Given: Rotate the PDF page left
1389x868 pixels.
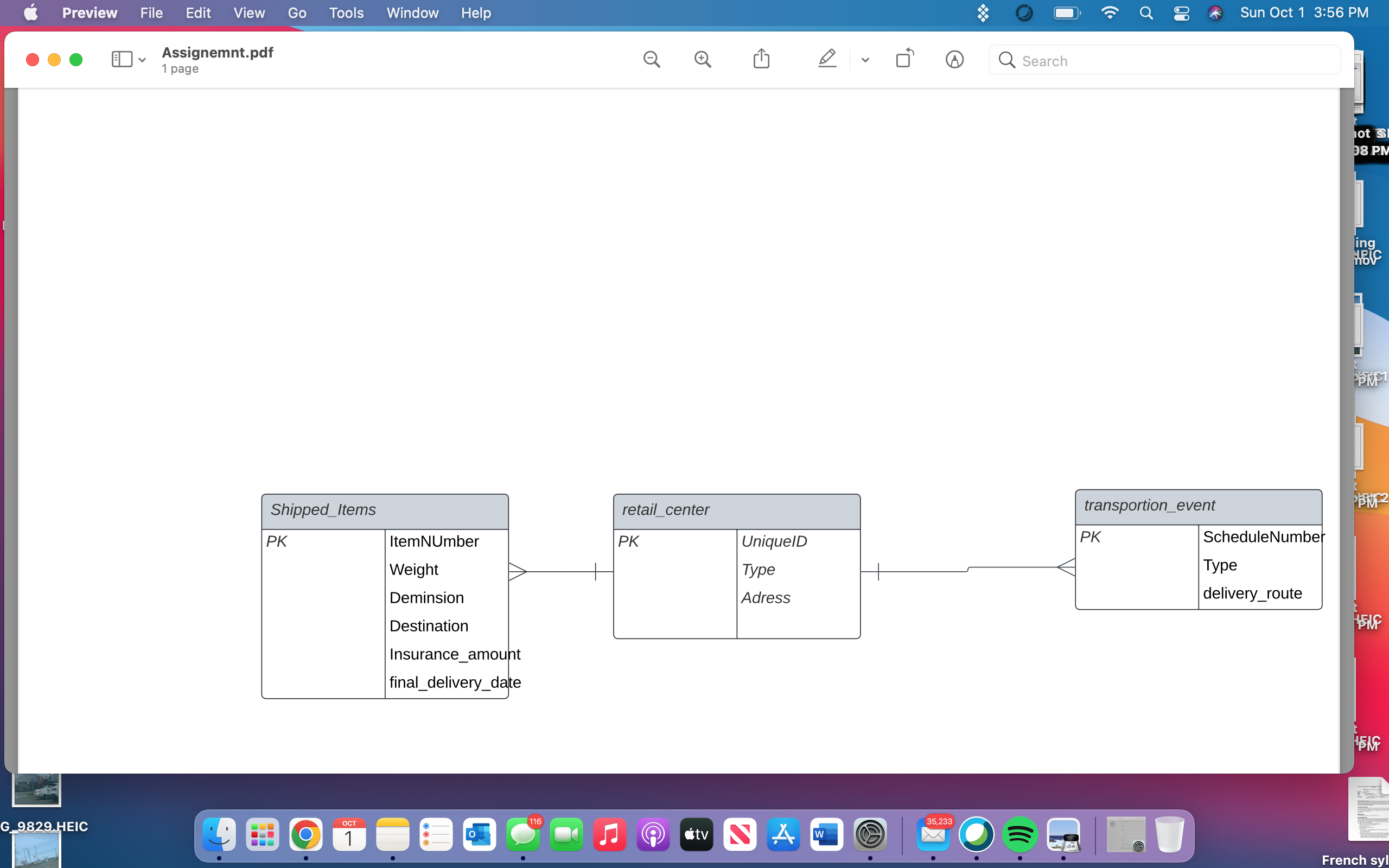Looking at the screenshot, I should (904, 59).
